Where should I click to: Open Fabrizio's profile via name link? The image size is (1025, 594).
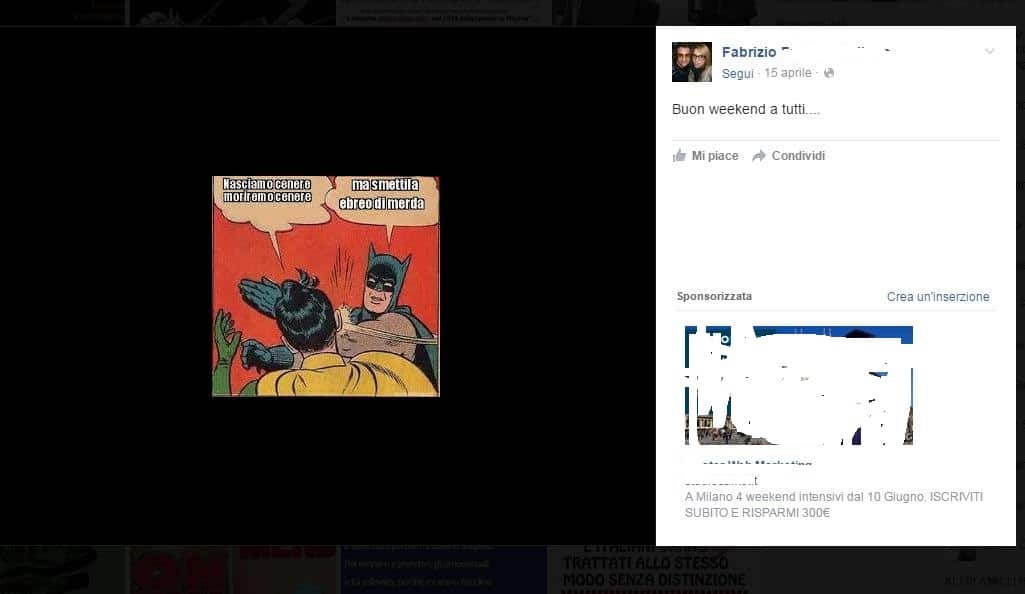point(749,52)
